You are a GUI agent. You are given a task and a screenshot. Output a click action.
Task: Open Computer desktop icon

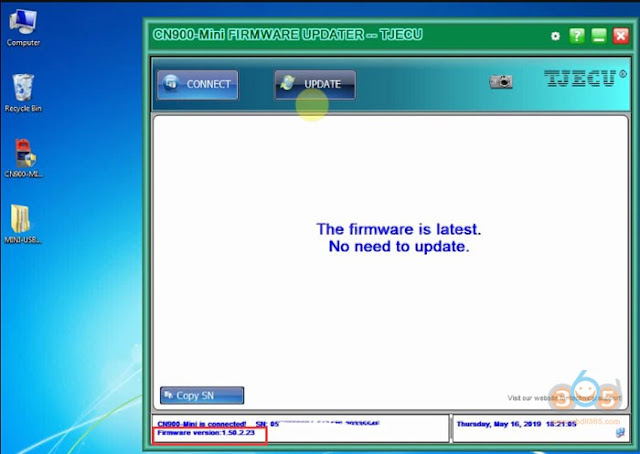(x=23, y=28)
